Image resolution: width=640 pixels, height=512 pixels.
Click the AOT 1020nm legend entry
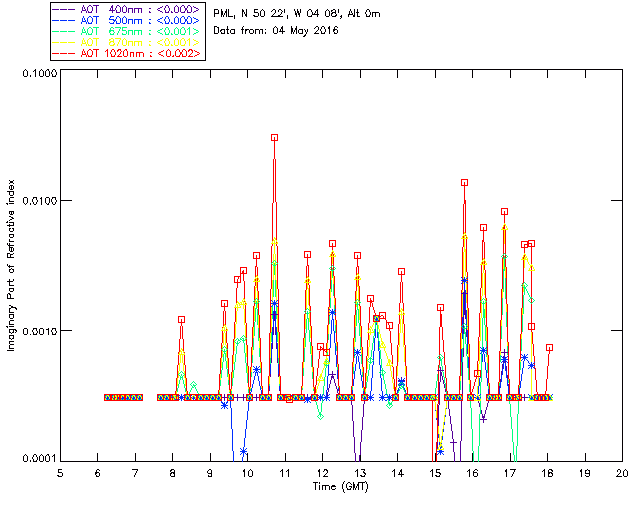tap(127, 53)
